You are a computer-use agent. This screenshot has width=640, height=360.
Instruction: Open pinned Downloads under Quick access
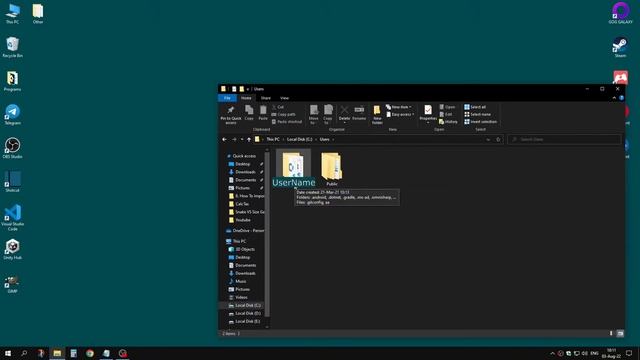pyautogui.click(x=245, y=172)
